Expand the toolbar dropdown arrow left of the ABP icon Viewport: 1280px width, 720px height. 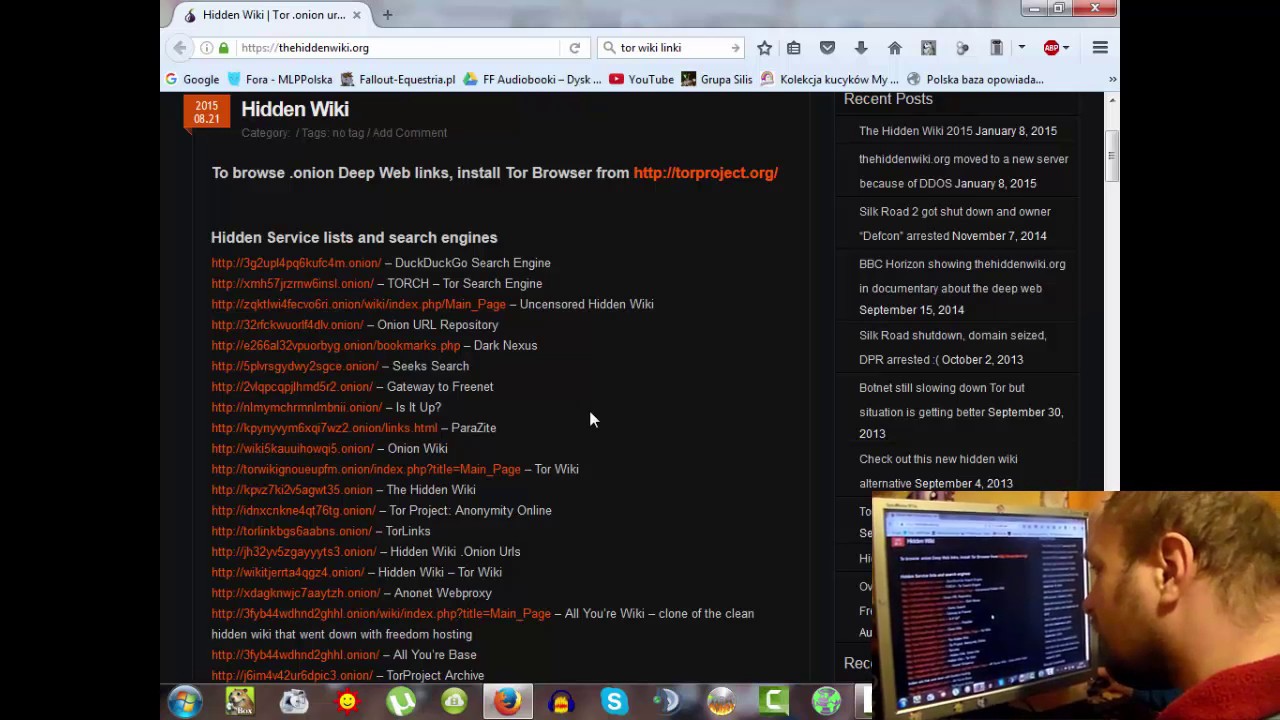(x=1021, y=48)
